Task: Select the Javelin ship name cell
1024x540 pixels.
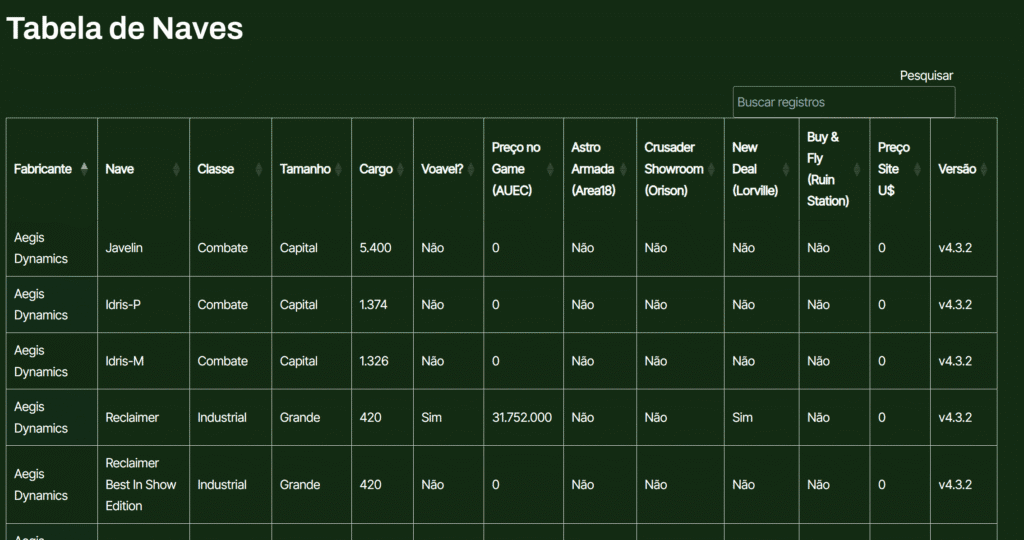Action: point(124,248)
